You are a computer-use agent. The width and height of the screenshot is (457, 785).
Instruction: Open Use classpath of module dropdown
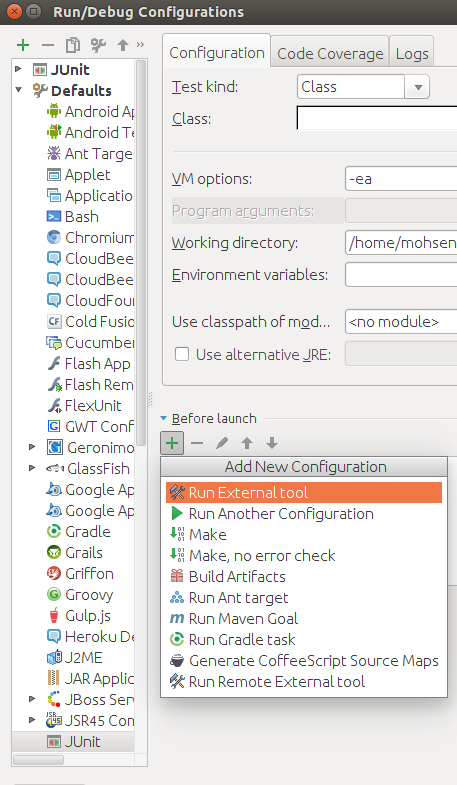[401, 321]
